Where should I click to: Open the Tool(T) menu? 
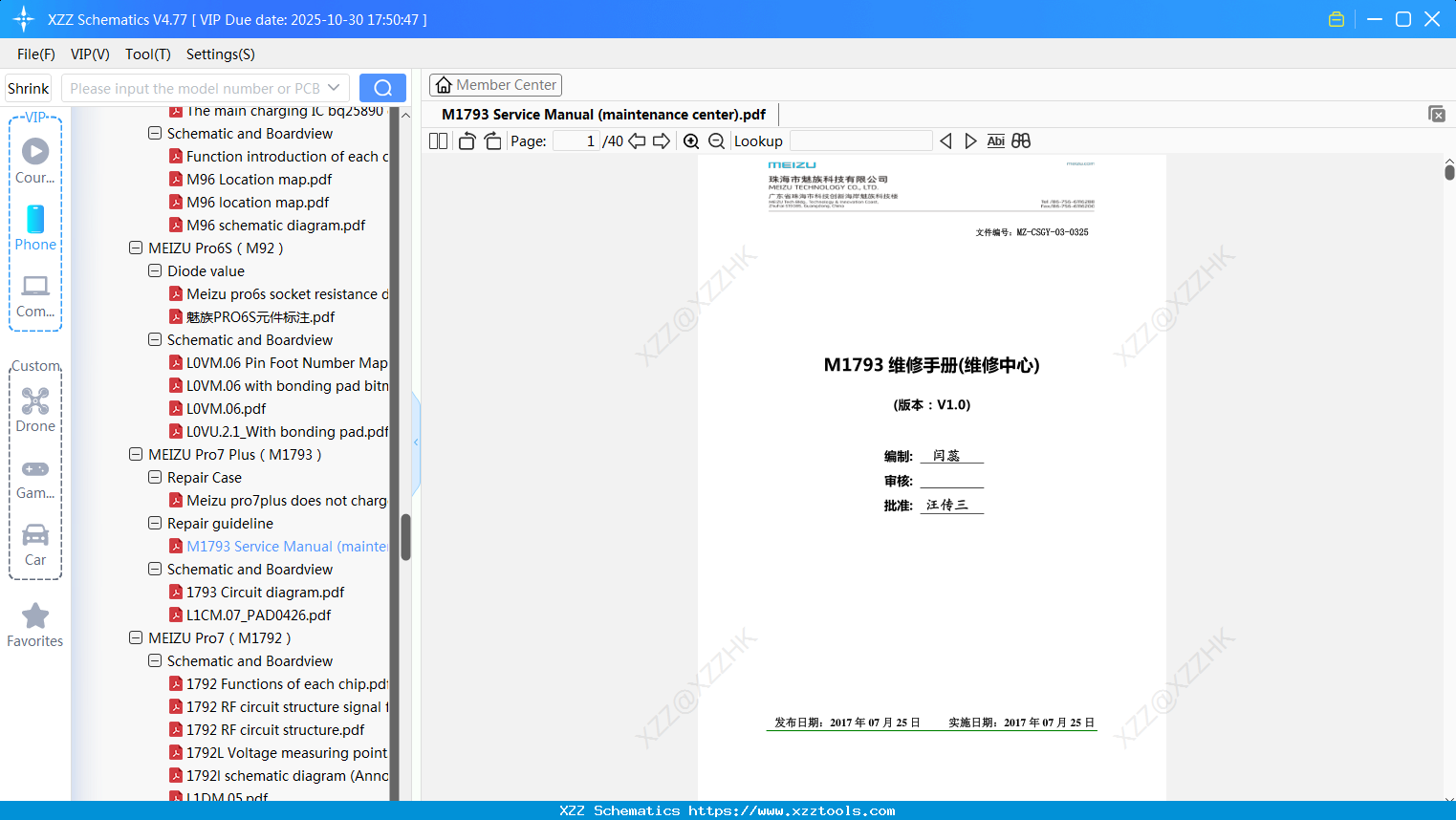(146, 54)
